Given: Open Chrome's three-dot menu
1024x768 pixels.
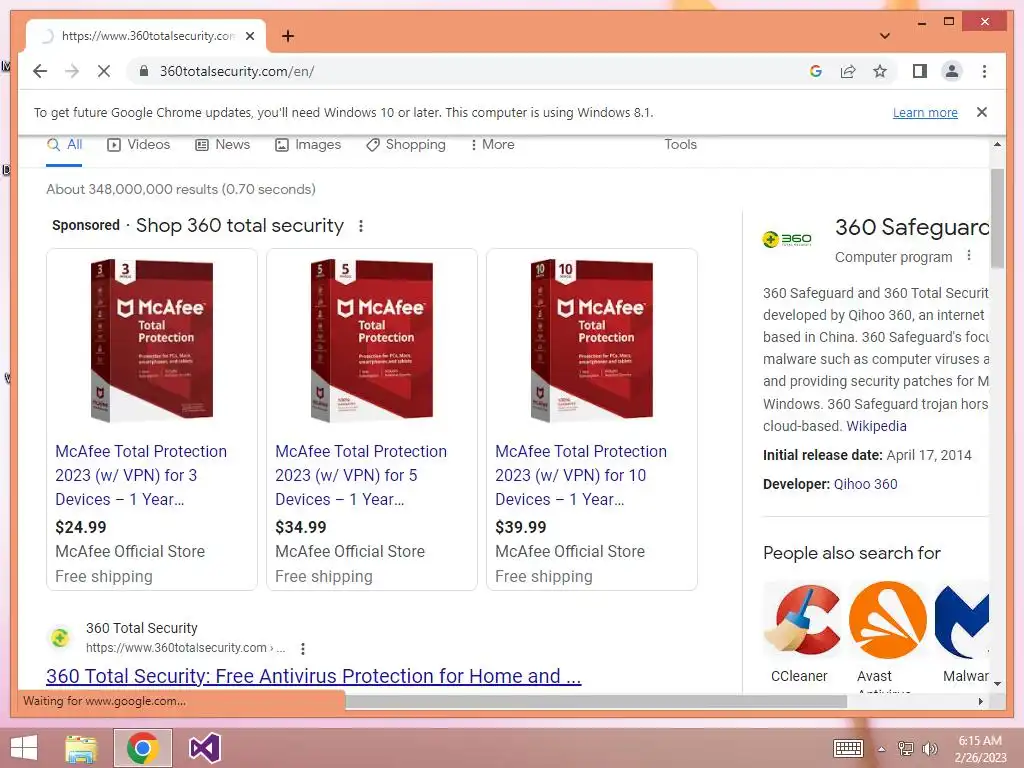Looking at the screenshot, I should pos(984,71).
